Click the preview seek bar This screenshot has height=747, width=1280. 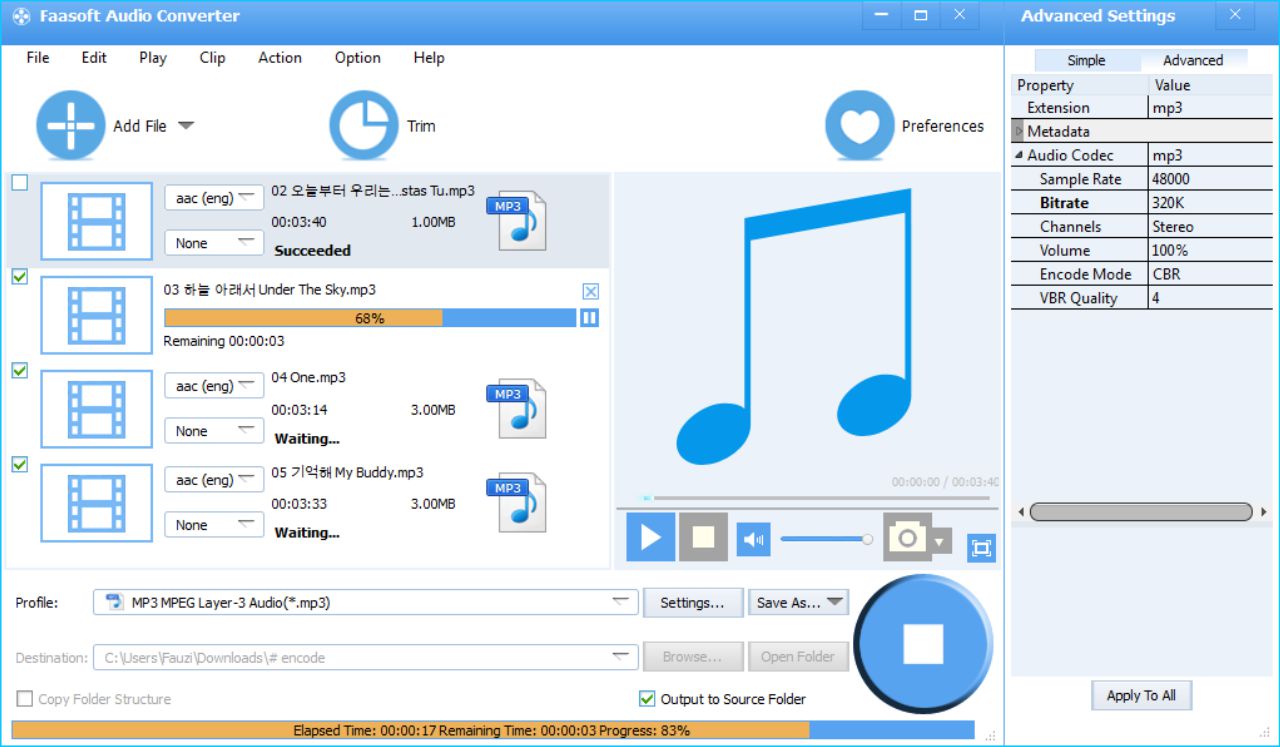click(x=816, y=498)
